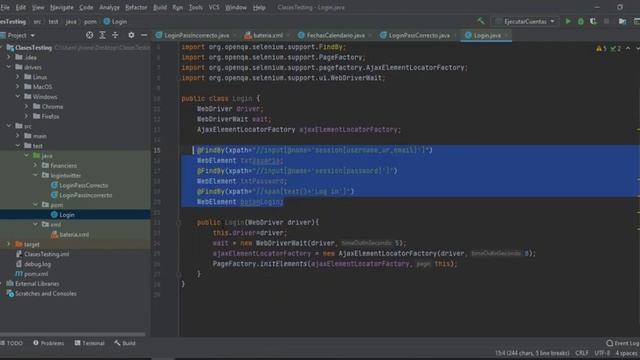Select the Login.java editor tab
Viewport: 640px width, 360px height.
coord(487,36)
